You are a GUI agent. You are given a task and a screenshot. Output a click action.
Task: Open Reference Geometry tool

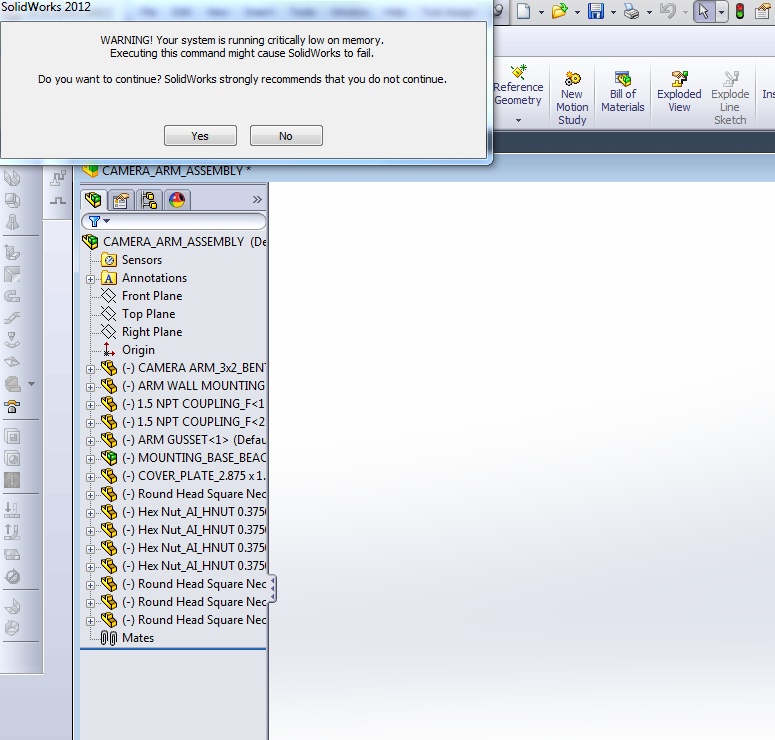[518, 85]
